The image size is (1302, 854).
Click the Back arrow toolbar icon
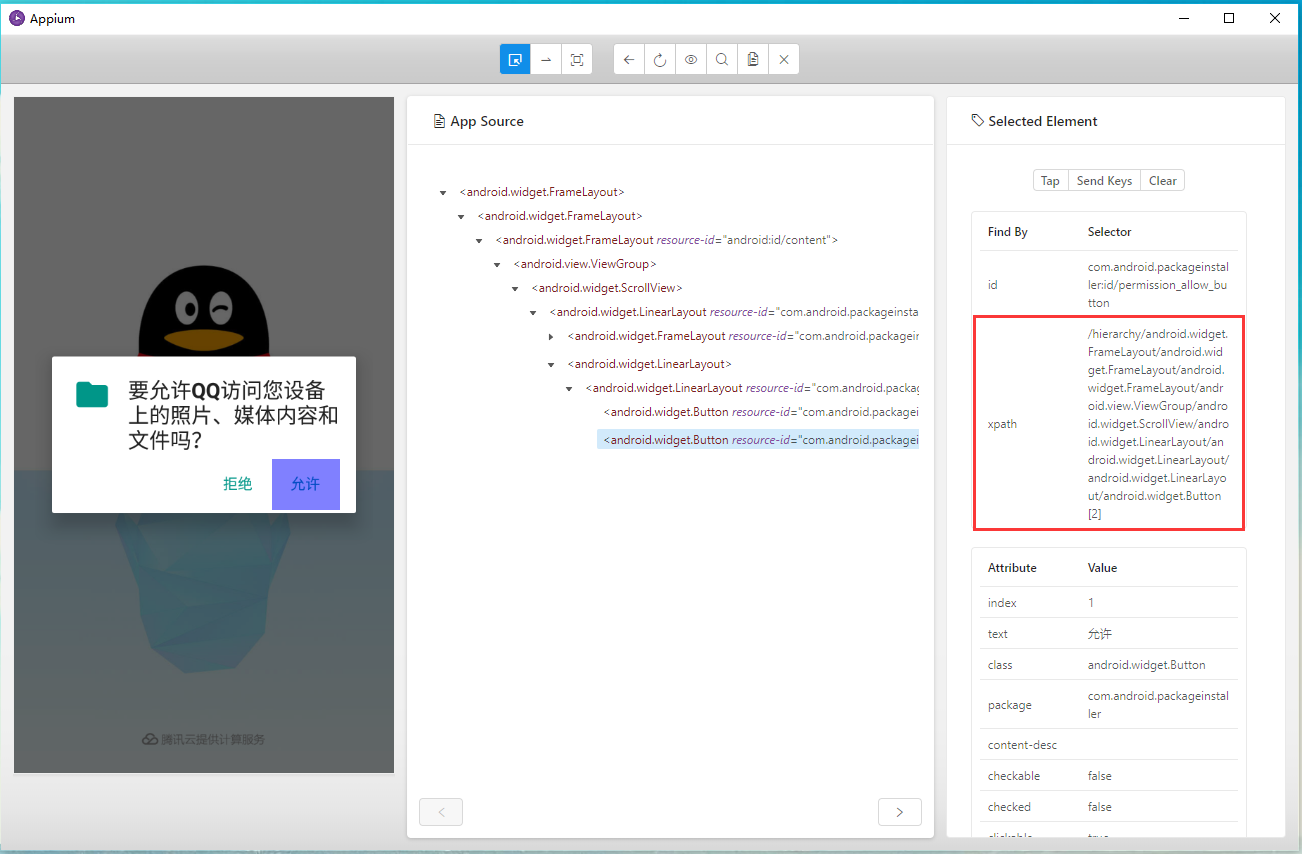click(x=629, y=60)
